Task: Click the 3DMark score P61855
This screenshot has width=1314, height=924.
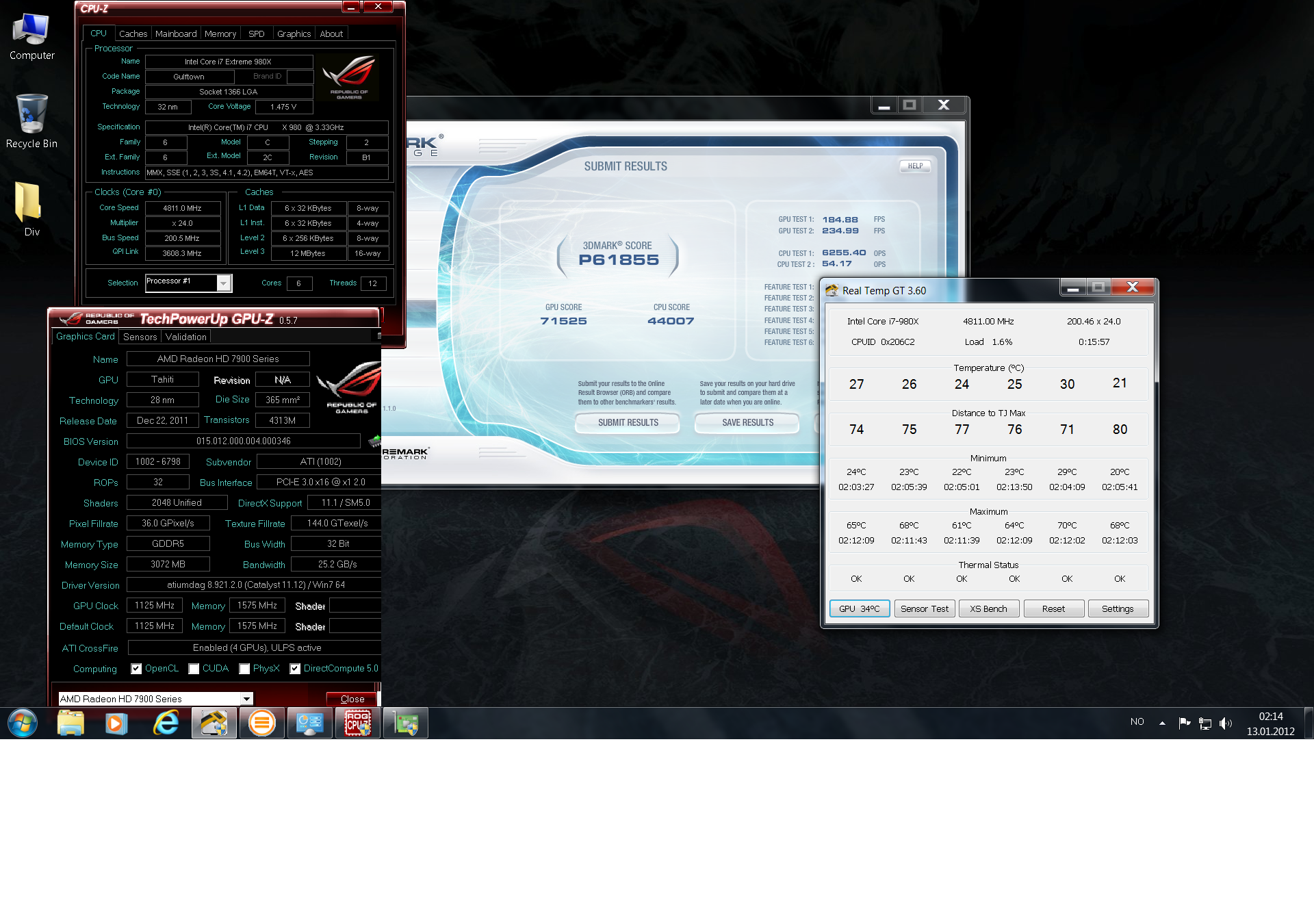Action: pyautogui.click(x=619, y=260)
